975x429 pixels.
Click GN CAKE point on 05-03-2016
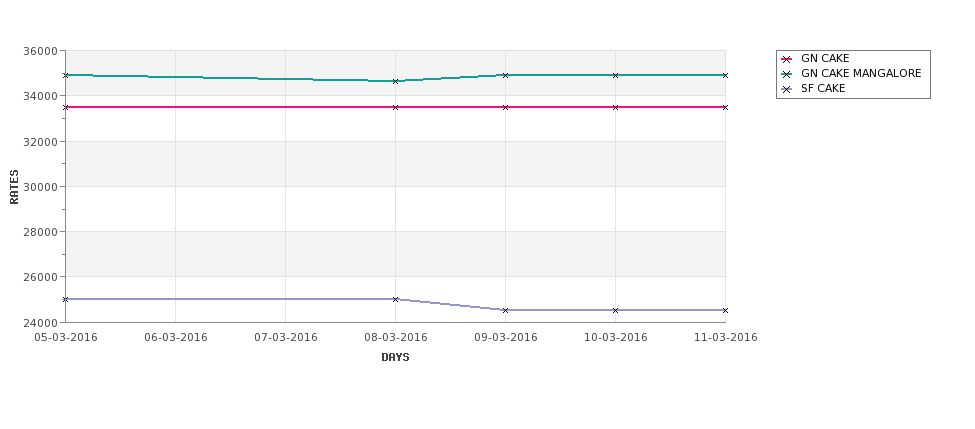pos(65,108)
